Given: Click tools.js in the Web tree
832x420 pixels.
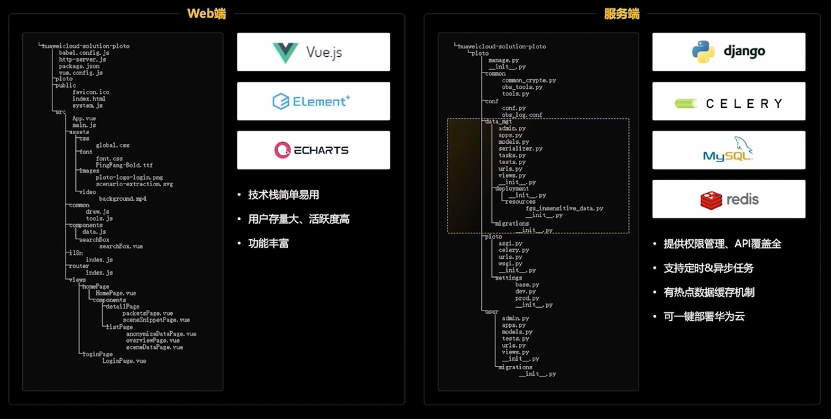Looking at the screenshot, I should [99, 218].
